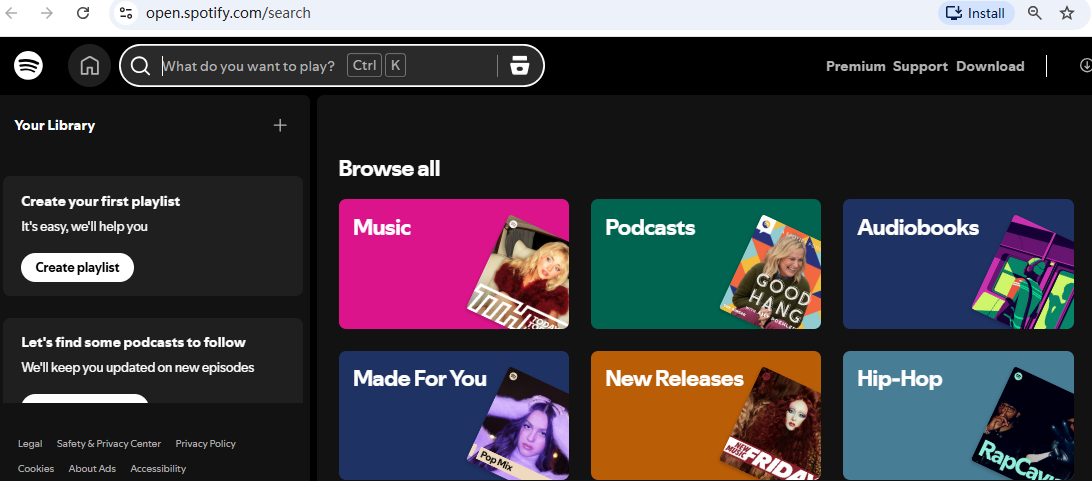Click the search magnifier icon

(140, 66)
